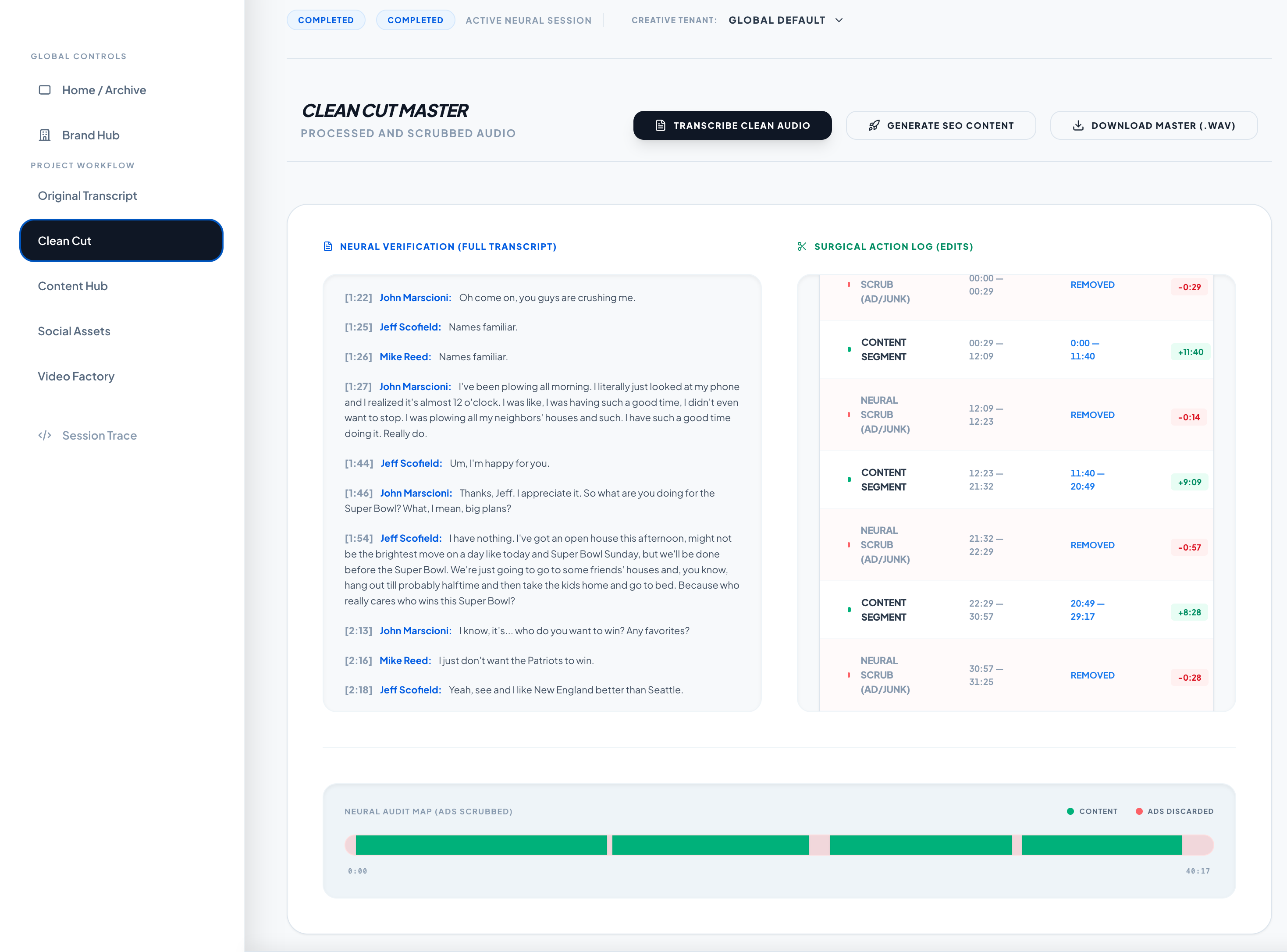Open the Video Factory page

[x=76, y=377]
